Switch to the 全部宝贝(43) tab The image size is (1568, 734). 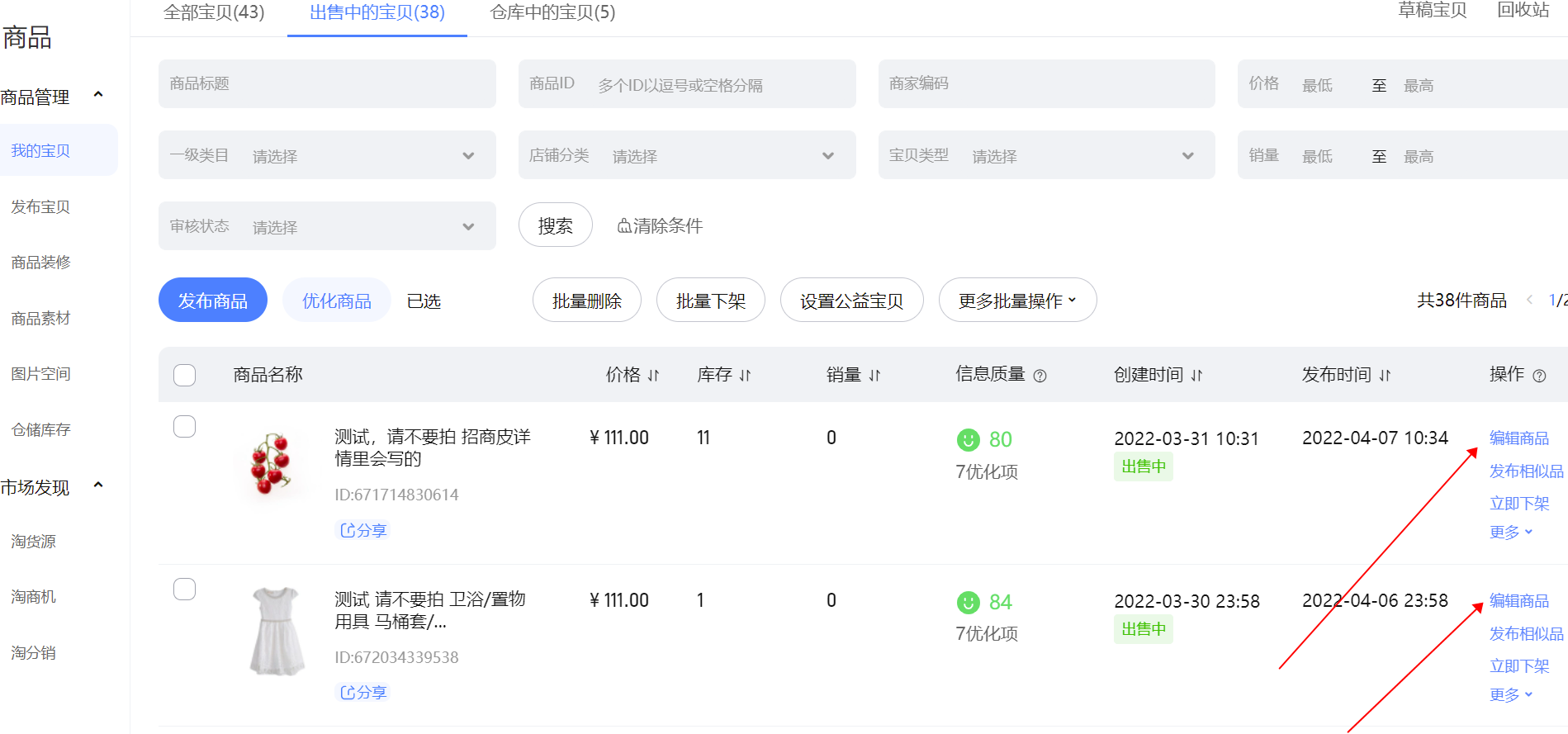[214, 12]
